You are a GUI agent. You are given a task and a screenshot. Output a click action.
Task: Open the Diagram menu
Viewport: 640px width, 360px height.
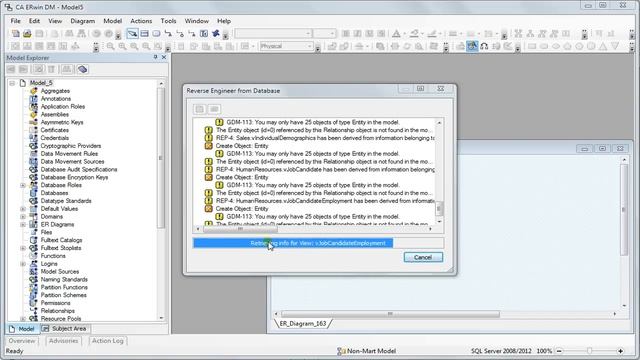tap(82, 21)
